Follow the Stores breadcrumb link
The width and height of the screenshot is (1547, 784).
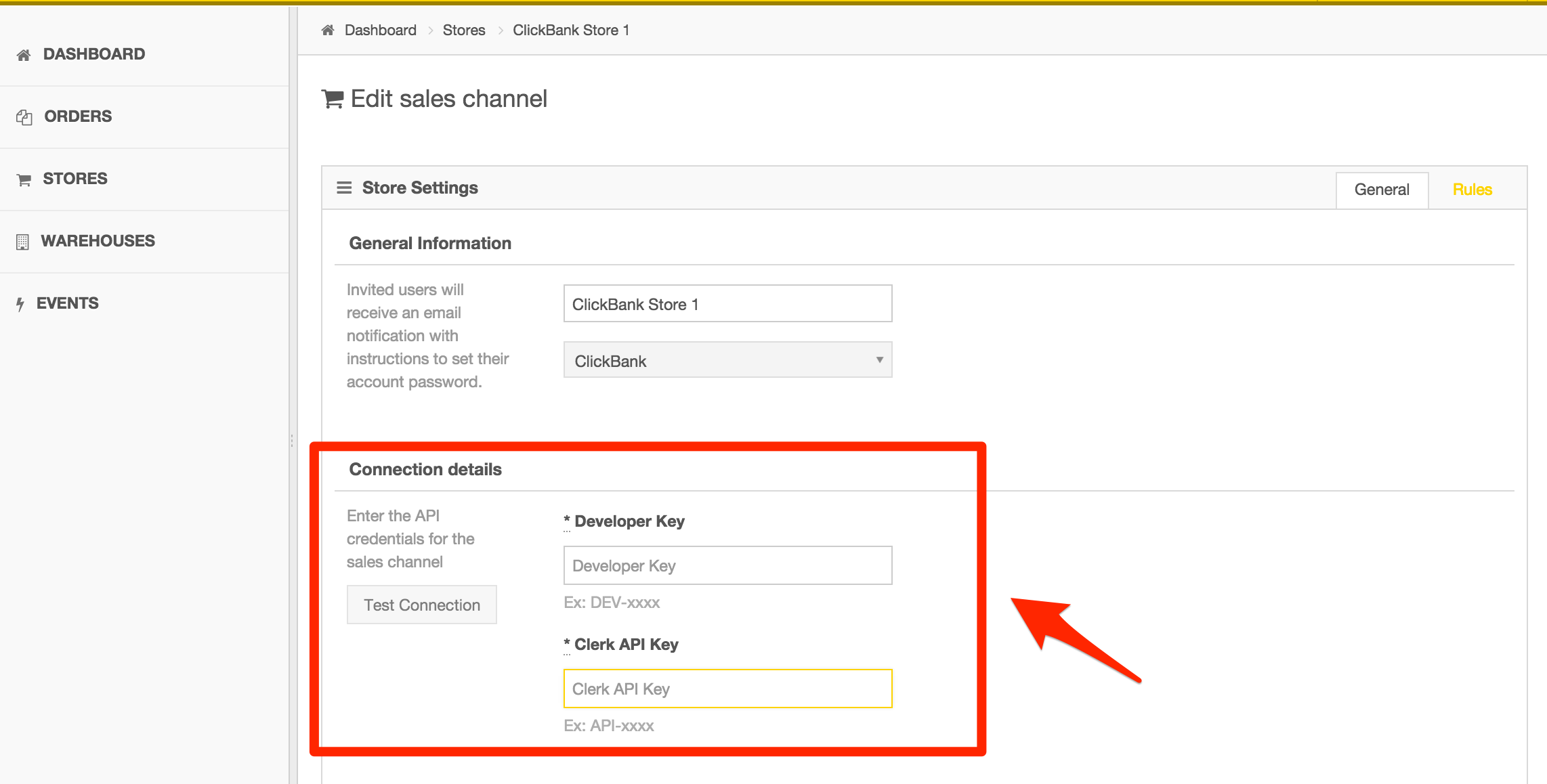pyautogui.click(x=464, y=30)
